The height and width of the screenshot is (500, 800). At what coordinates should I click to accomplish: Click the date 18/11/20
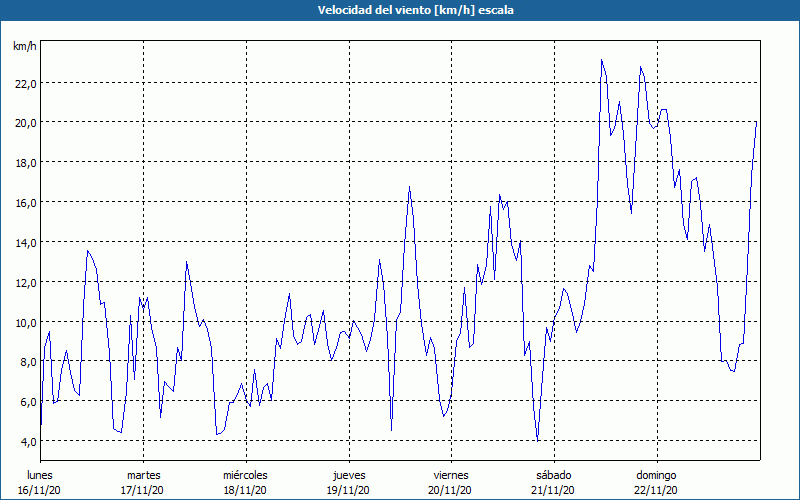(x=245, y=490)
